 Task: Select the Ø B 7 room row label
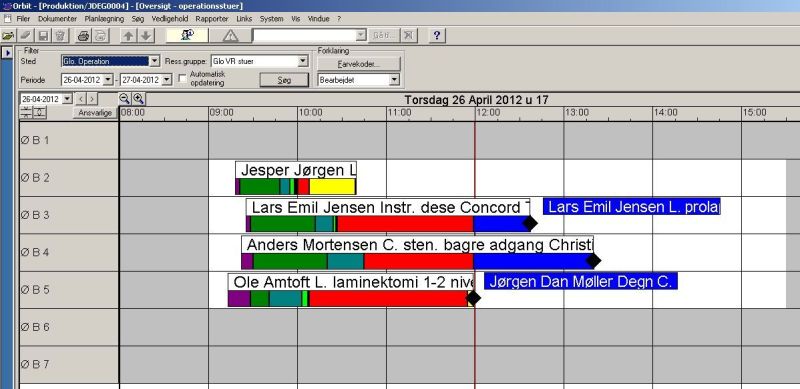click(69, 364)
